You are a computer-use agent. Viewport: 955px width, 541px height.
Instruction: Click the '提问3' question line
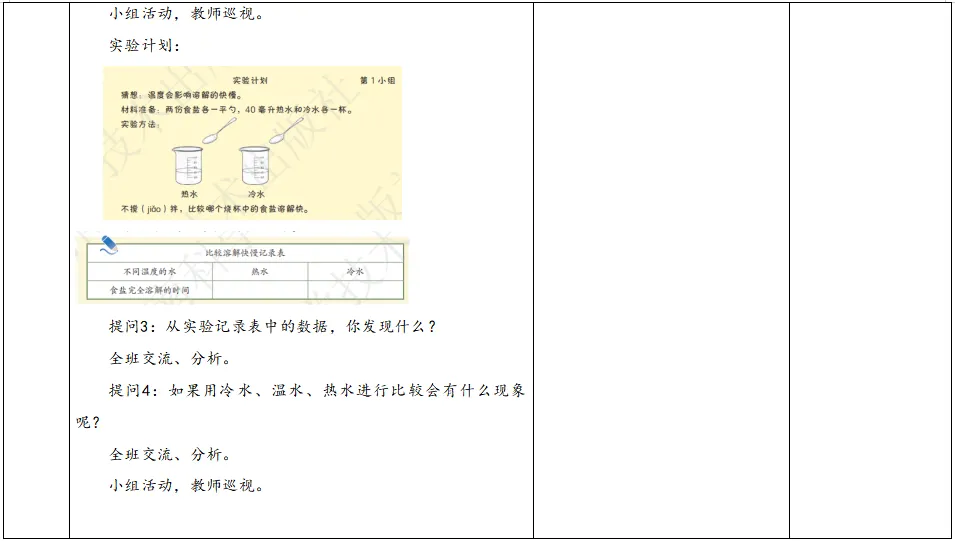click(x=273, y=327)
